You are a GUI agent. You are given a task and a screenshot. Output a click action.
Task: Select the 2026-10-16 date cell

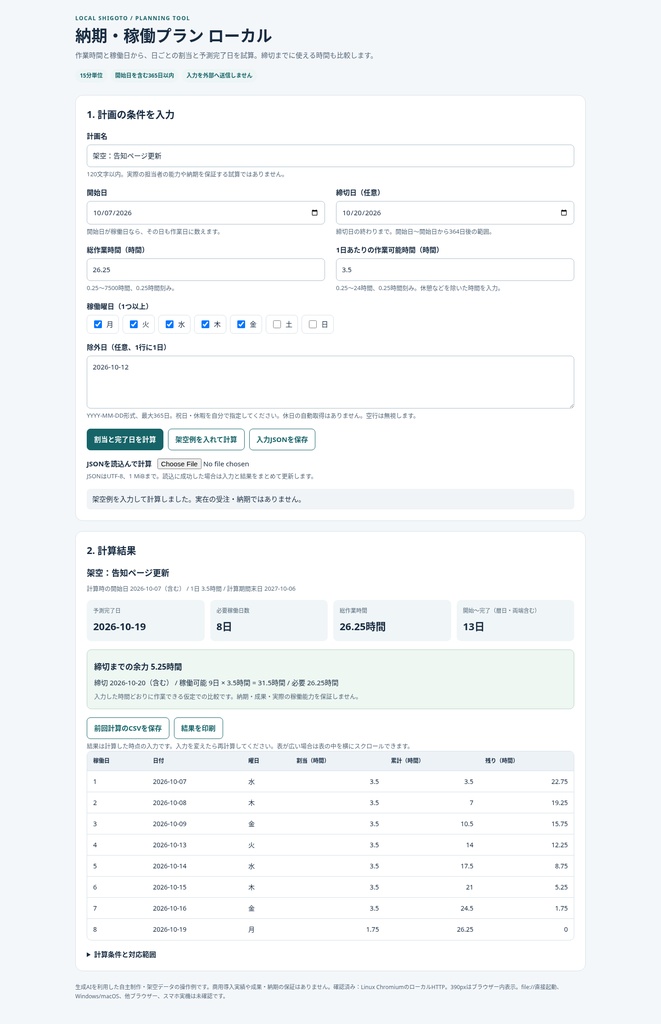(170, 908)
